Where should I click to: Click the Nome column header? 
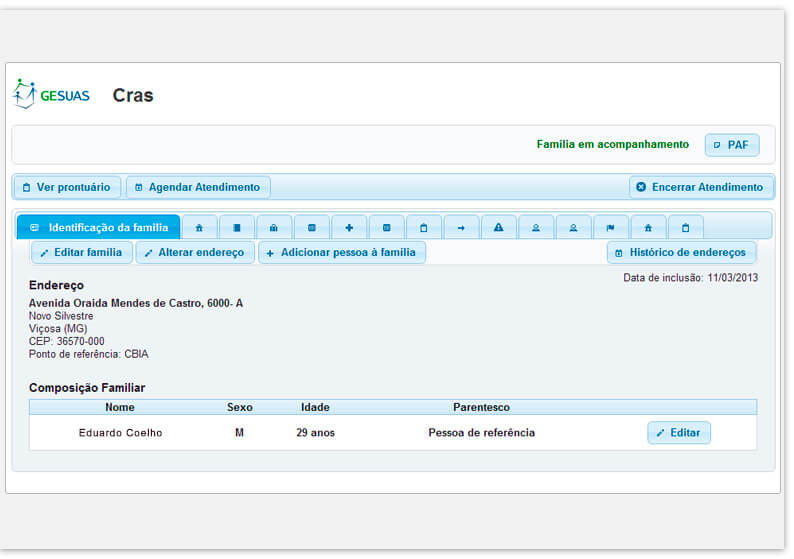pos(120,407)
